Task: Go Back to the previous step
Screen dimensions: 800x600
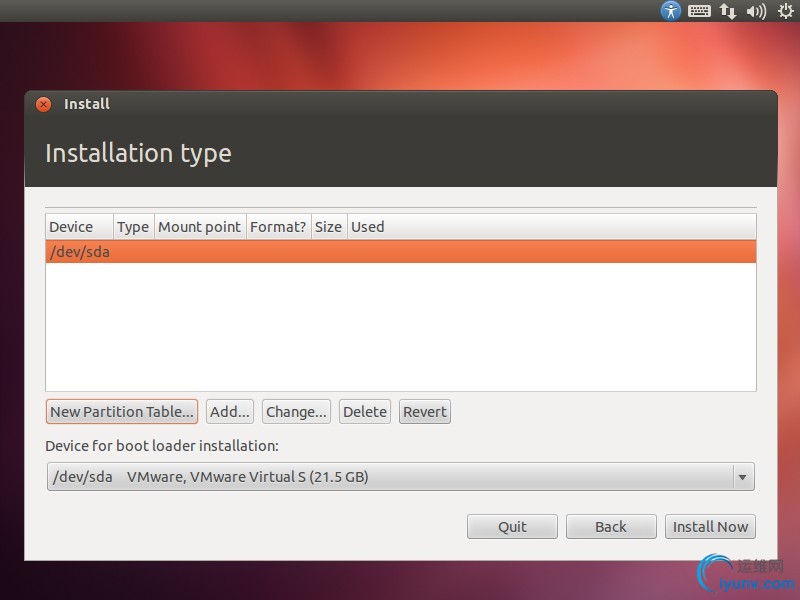Action: click(x=611, y=527)
